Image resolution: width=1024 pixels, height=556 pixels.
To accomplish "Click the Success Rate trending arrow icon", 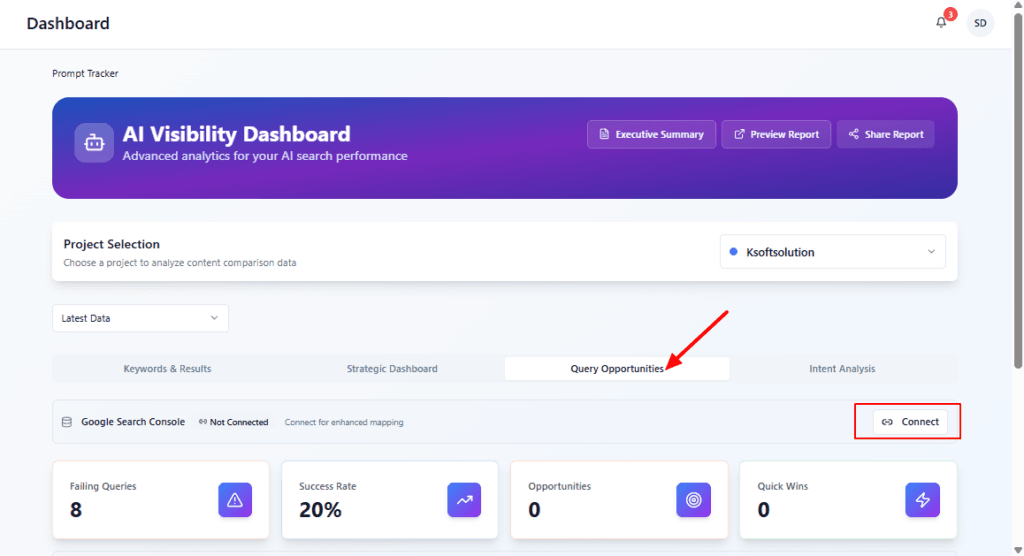I will (464, 500).
